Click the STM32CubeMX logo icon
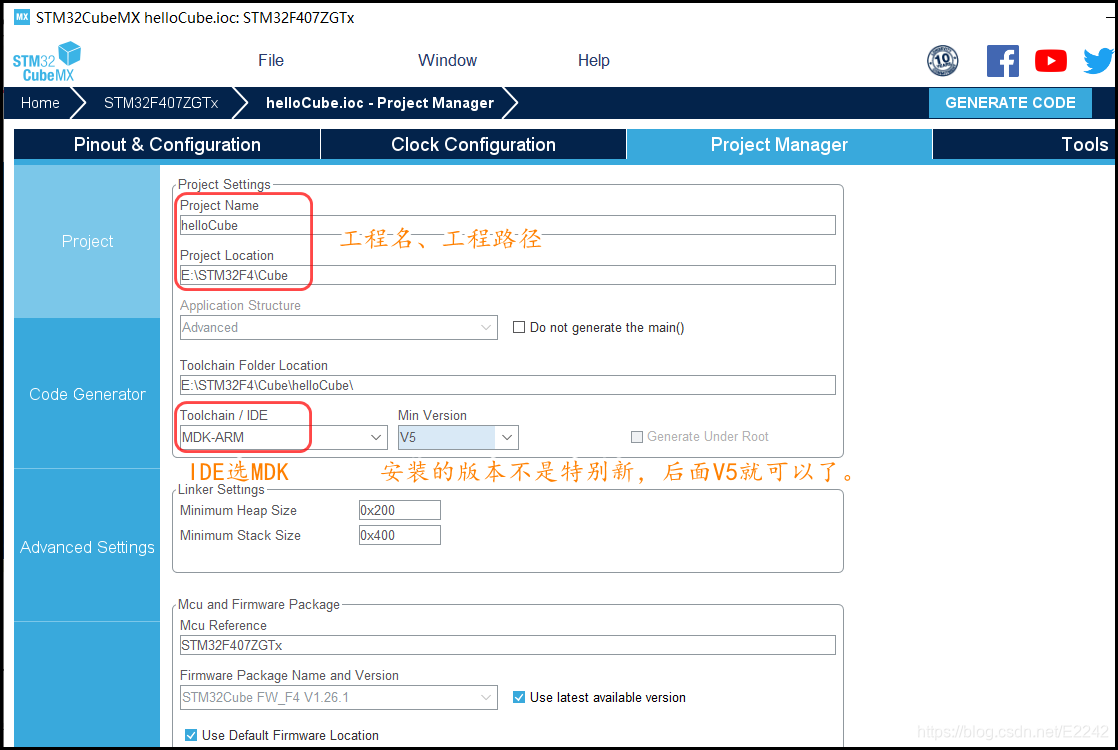Viewport: 1118px width, 750px height. coord(46,61)
